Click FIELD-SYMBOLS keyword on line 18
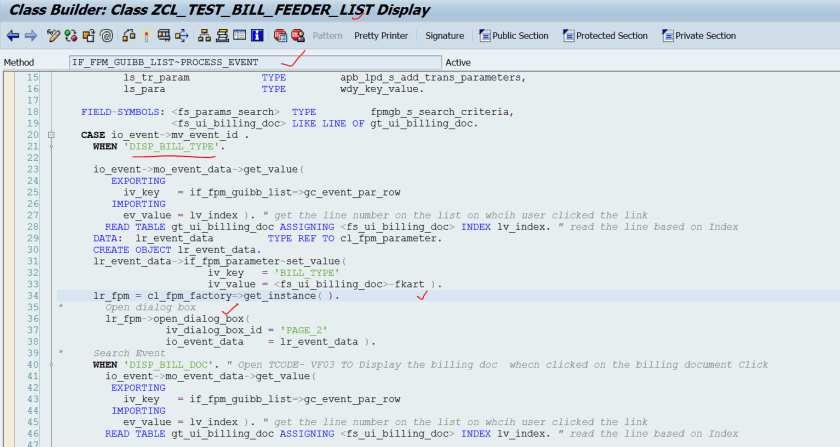Screen dimensions: 840x447 click(x=123, y=112)
